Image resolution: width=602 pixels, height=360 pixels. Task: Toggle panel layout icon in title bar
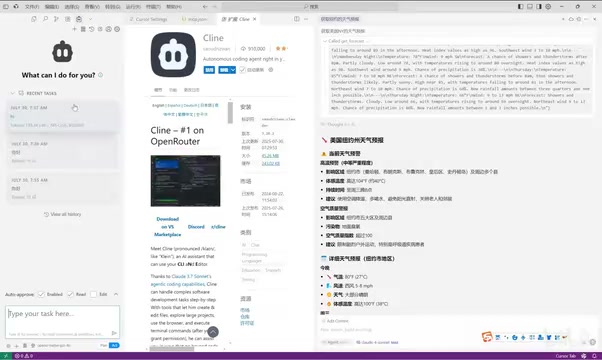530,7
